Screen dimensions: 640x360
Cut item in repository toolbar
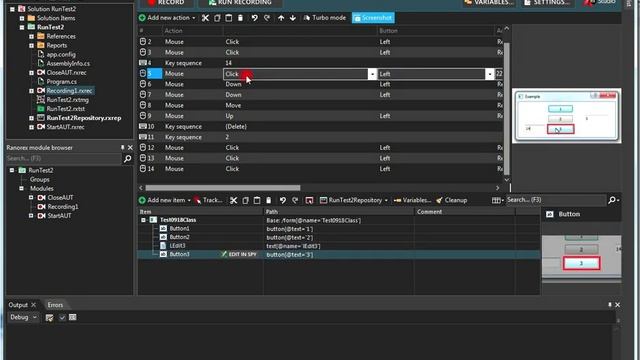tap(233, 200)
